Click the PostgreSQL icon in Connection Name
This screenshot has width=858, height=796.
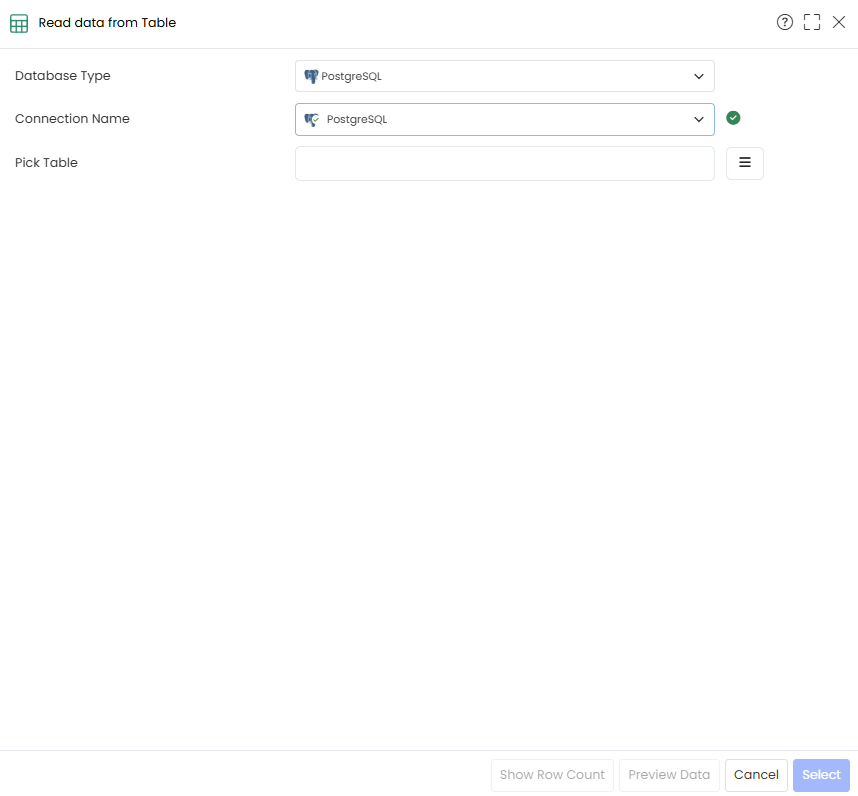312,120
